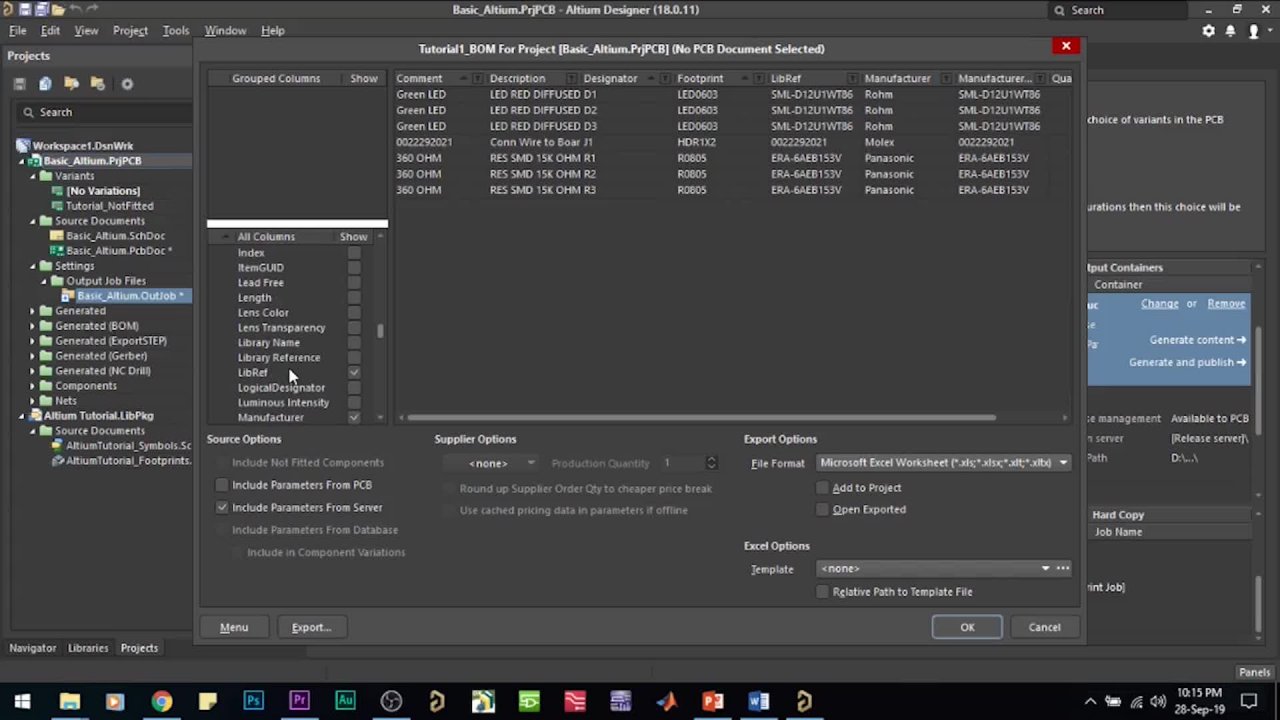Open the Project menu
The height and width of the screenshot is (720, 1280).
pyautogui.click(x=130, y=31)
